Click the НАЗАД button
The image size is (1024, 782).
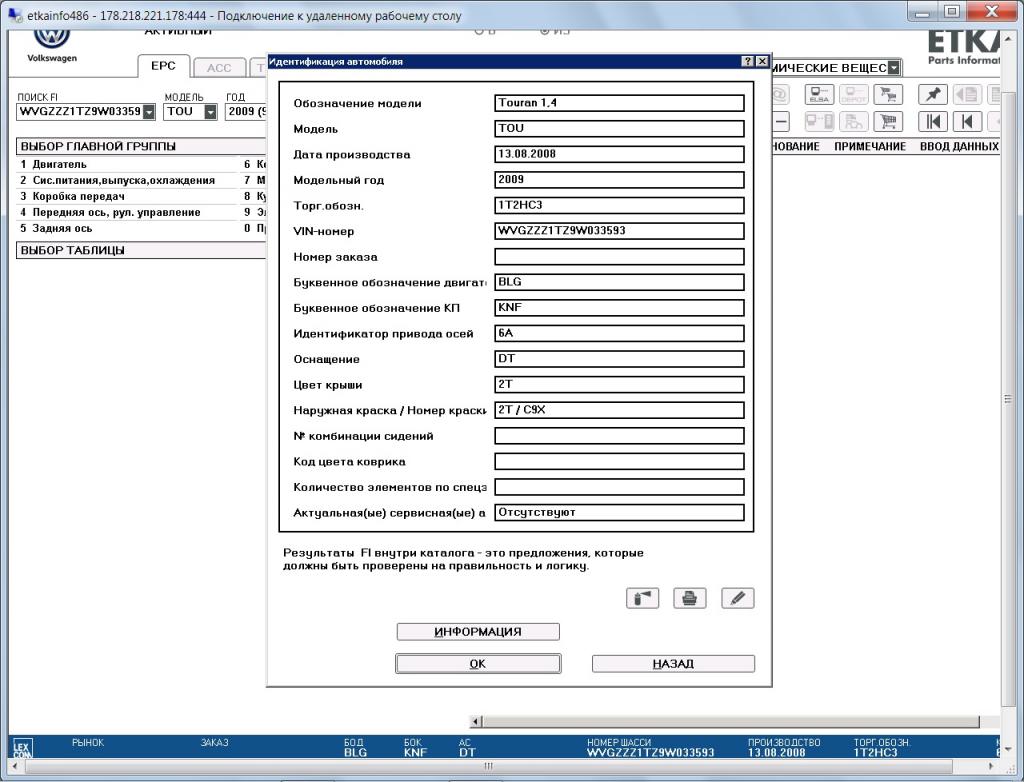tap(673, 664)
